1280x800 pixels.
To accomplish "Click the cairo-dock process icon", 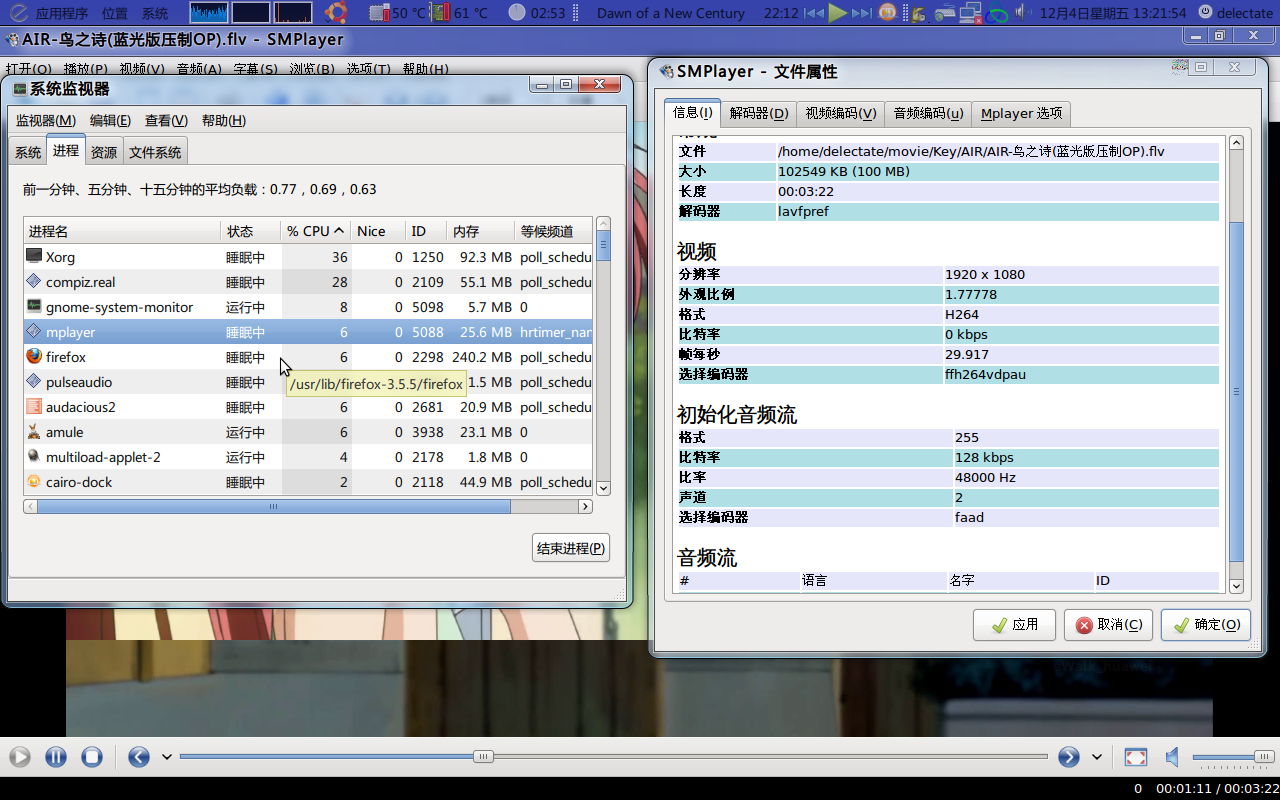I will pyautogui.click(x=34, y=482).
